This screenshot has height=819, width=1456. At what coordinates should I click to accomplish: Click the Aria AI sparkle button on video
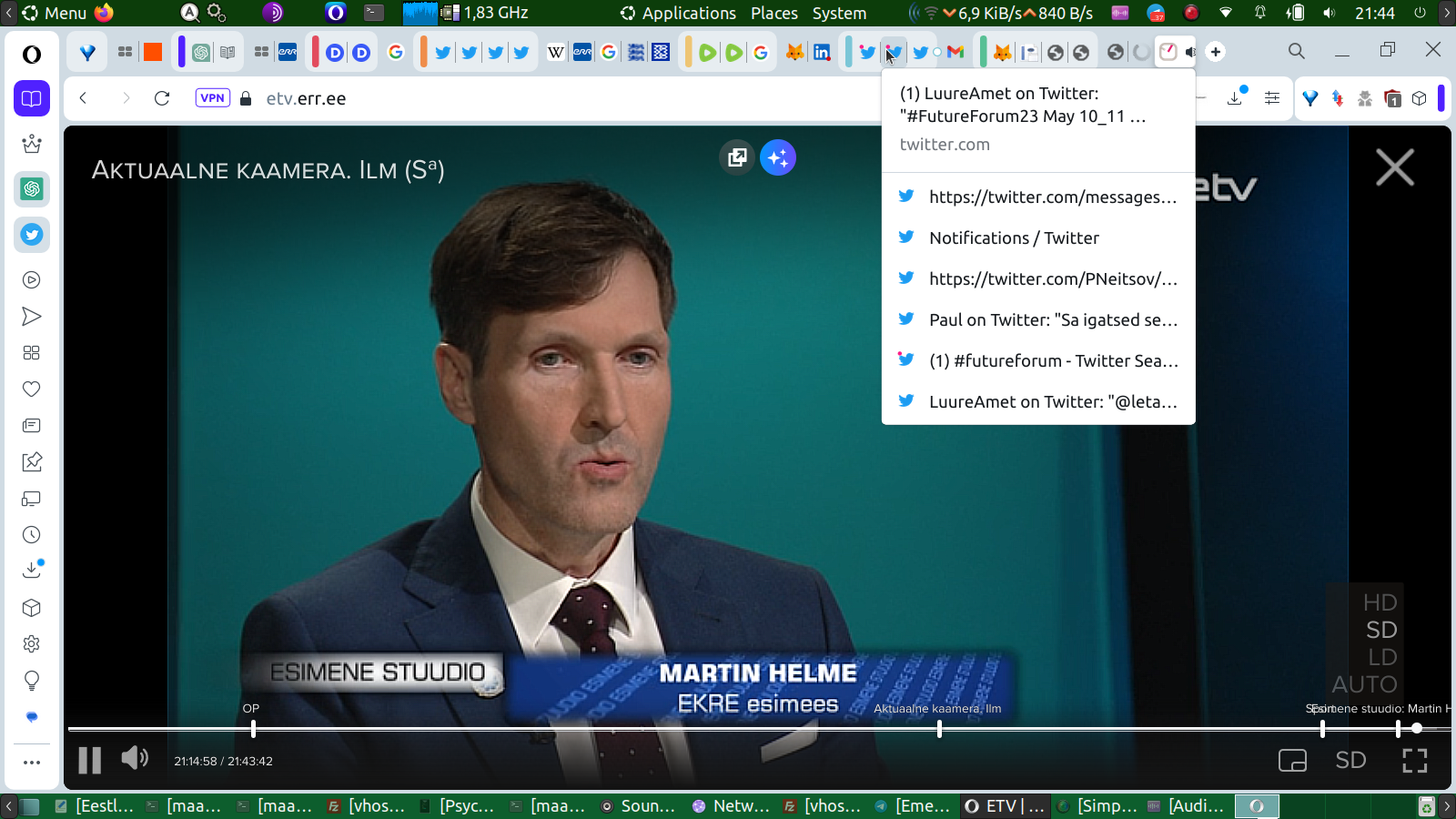point(778,157)
